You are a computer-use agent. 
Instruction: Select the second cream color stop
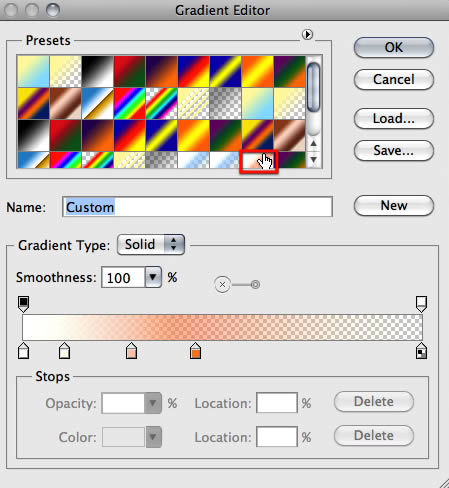coord(64,351)
